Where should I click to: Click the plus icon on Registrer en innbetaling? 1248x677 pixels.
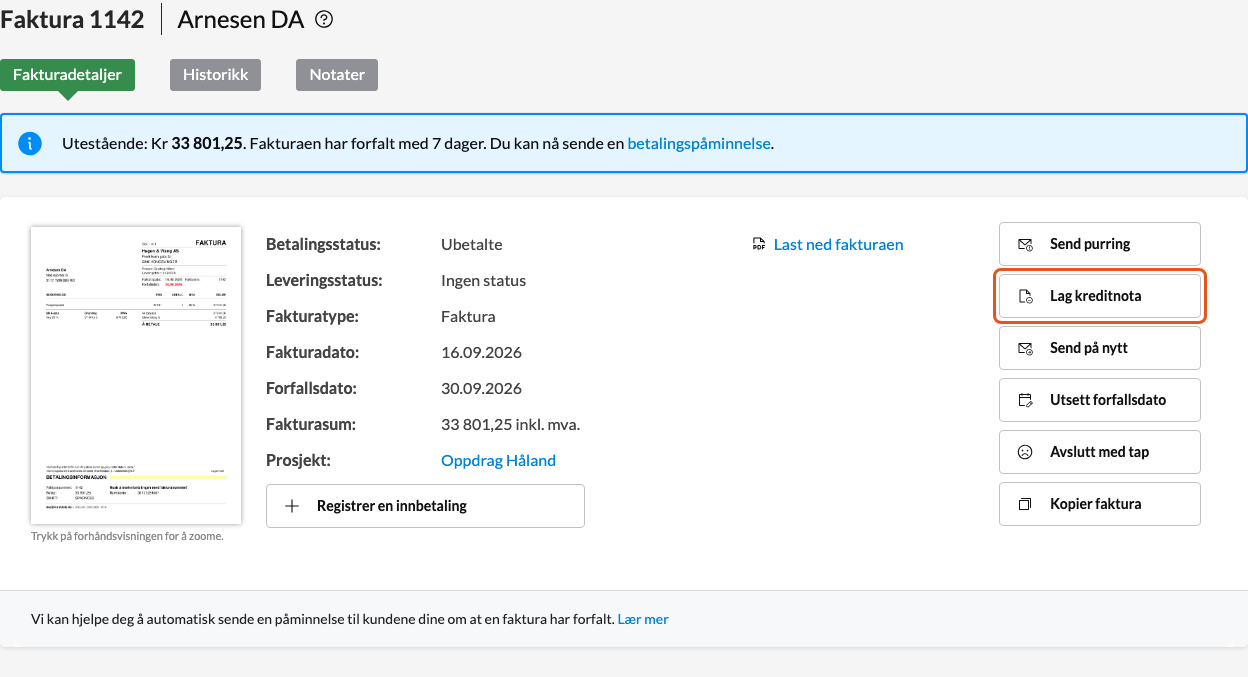point(293,506)
